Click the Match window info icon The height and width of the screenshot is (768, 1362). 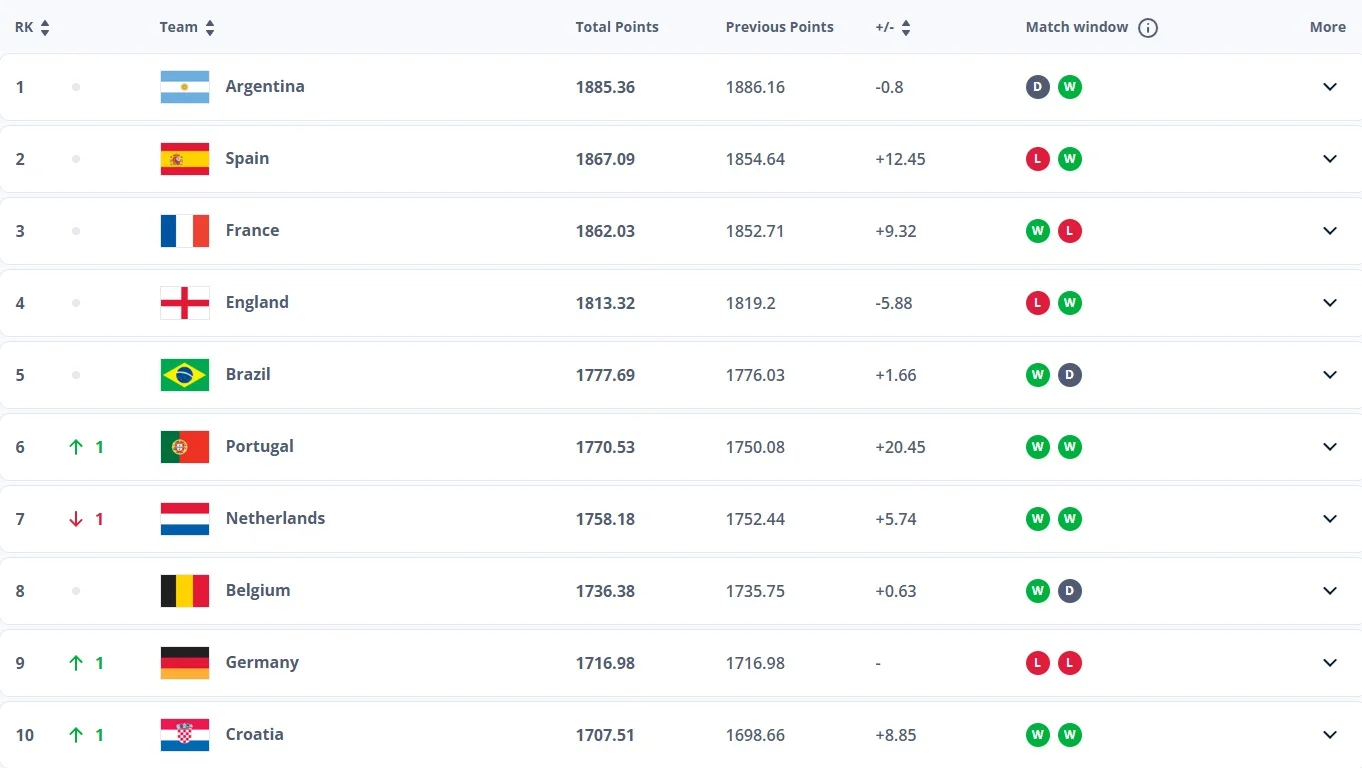pos(1148,28)
